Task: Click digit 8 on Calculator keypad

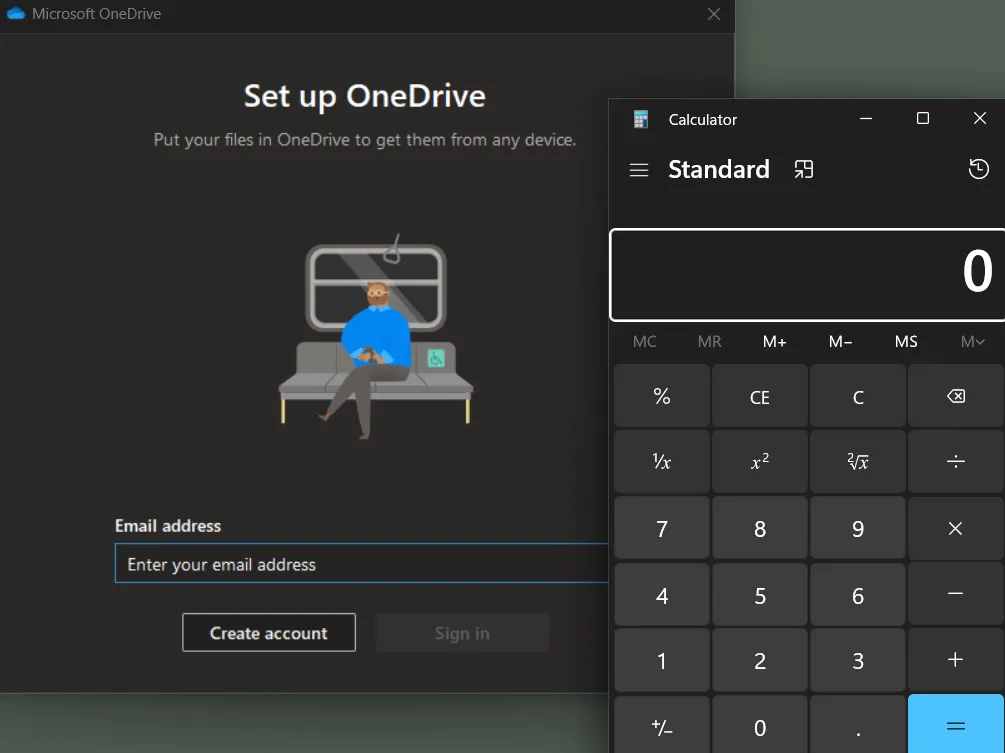Action: [x=760, y=528]
